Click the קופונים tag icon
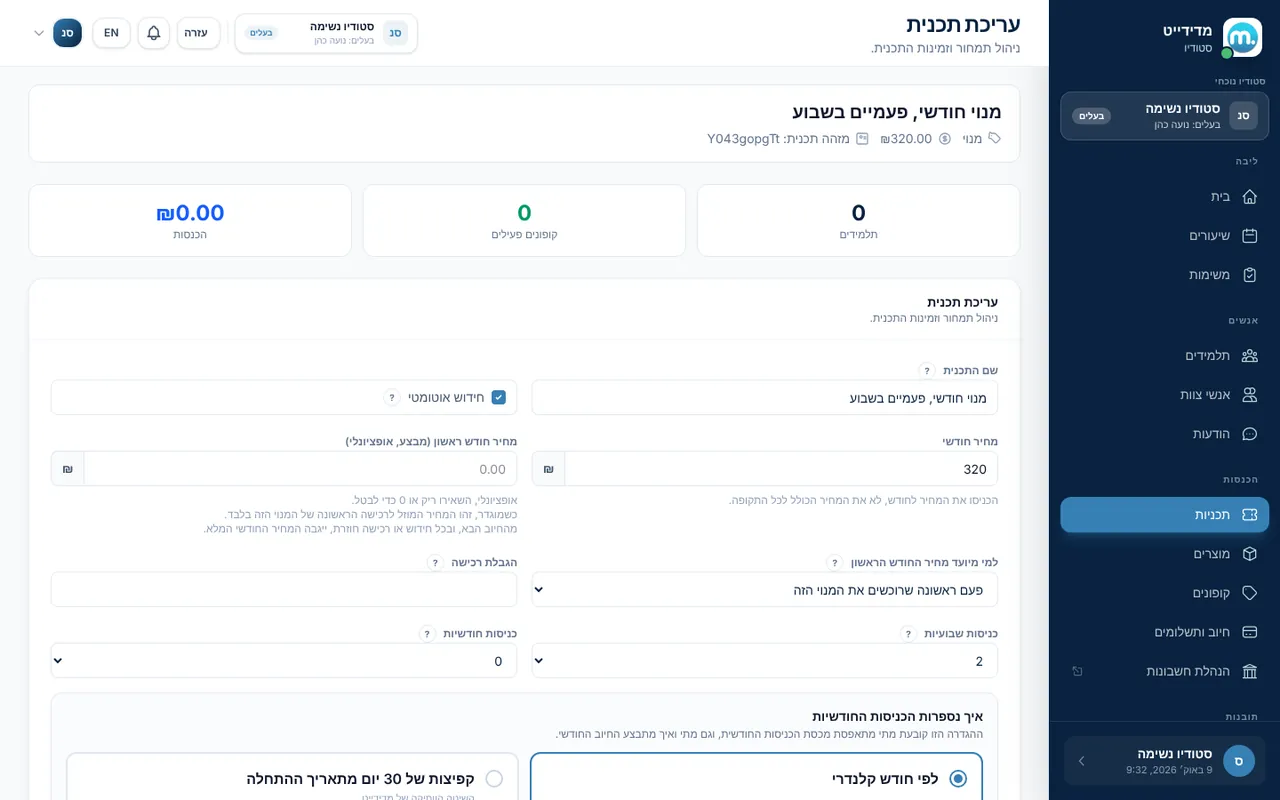The width and height of the screenshot is (1280, 800). pos(1249,593)
